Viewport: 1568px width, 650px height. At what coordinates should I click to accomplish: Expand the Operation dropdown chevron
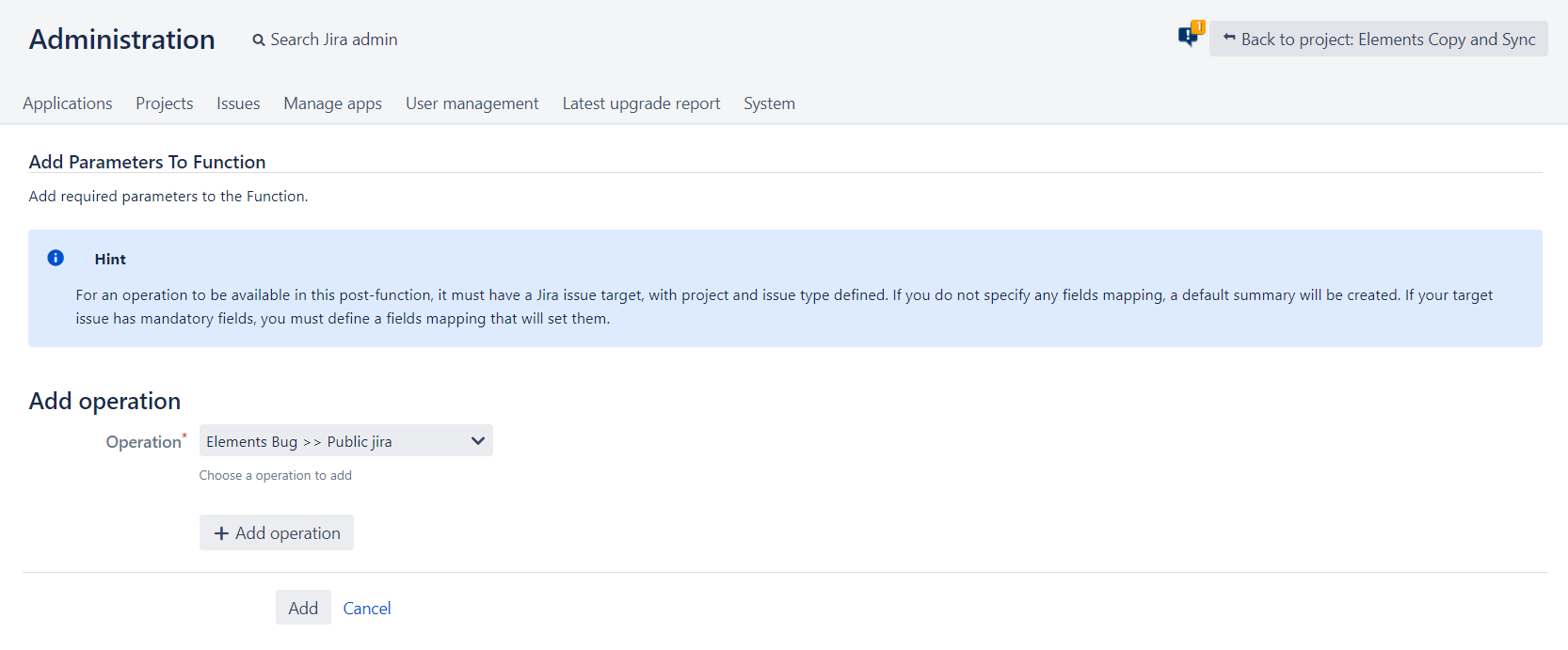pos(477,441)
